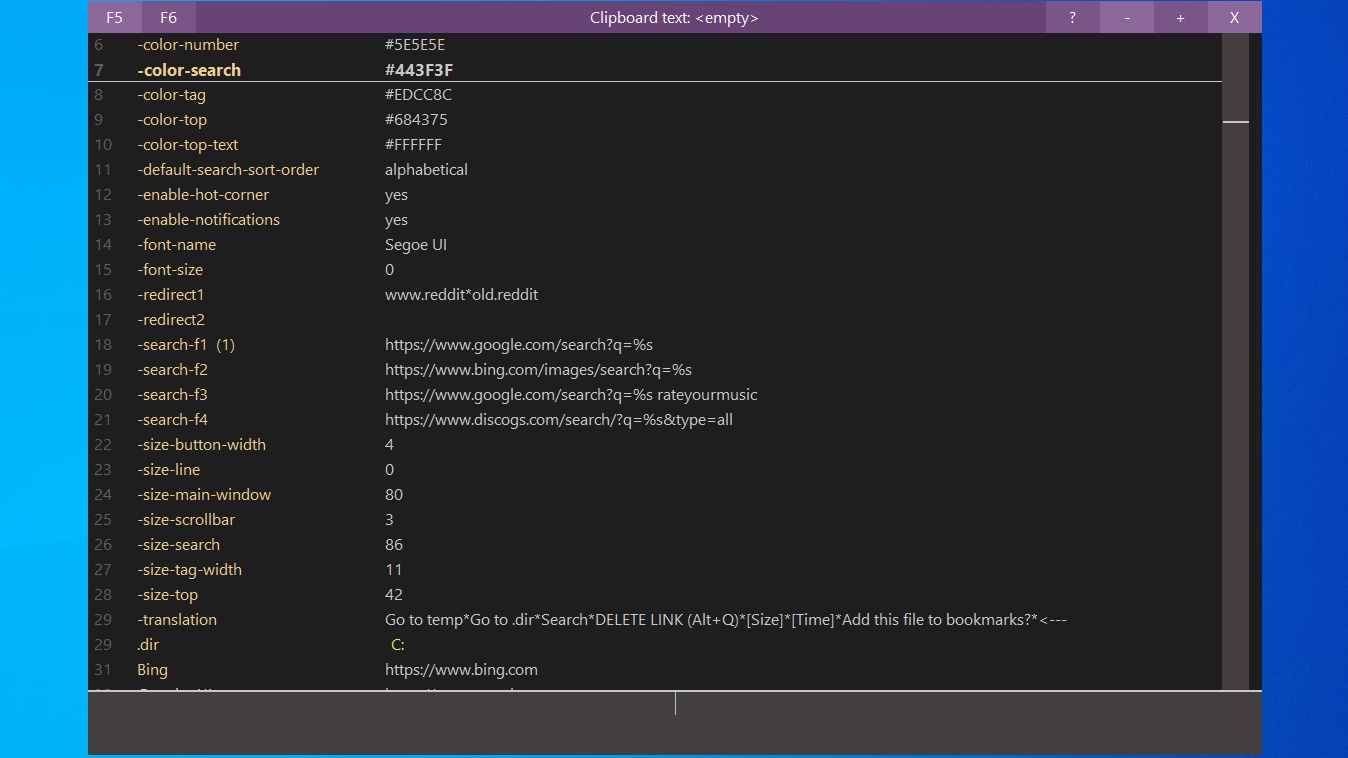Click the #EDCC8C color value
Viewport: 1348px width, 758px height.
[x=418, y=95]
